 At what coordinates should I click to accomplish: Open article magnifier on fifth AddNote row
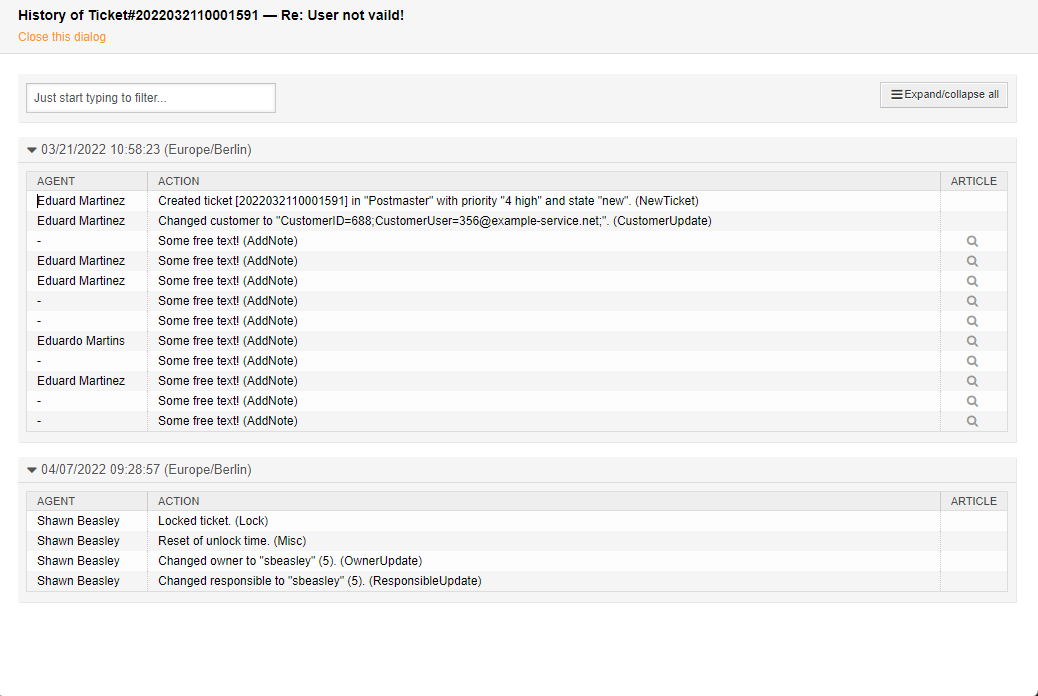coord(972,321)
